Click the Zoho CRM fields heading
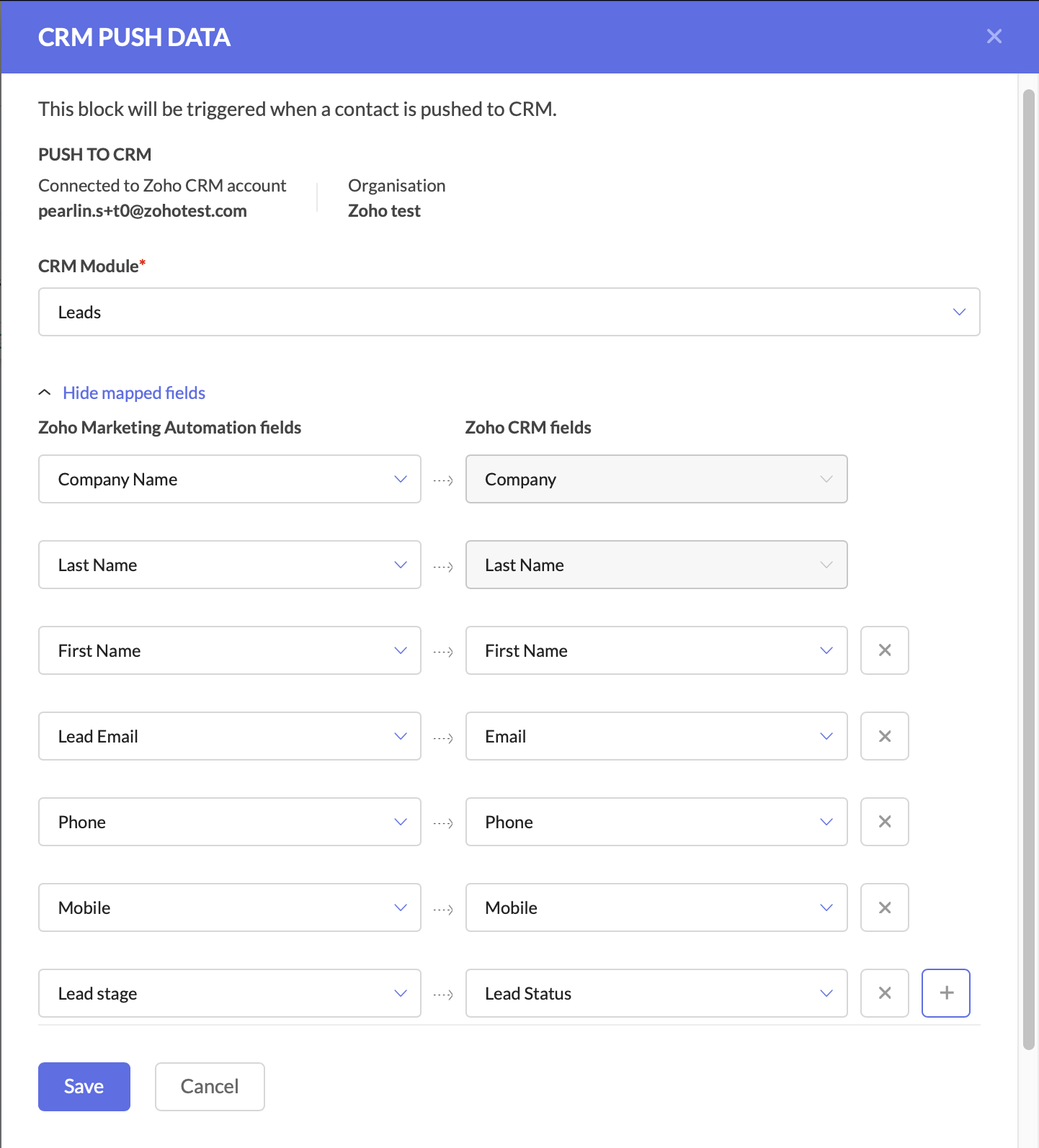 pos(528,427)
